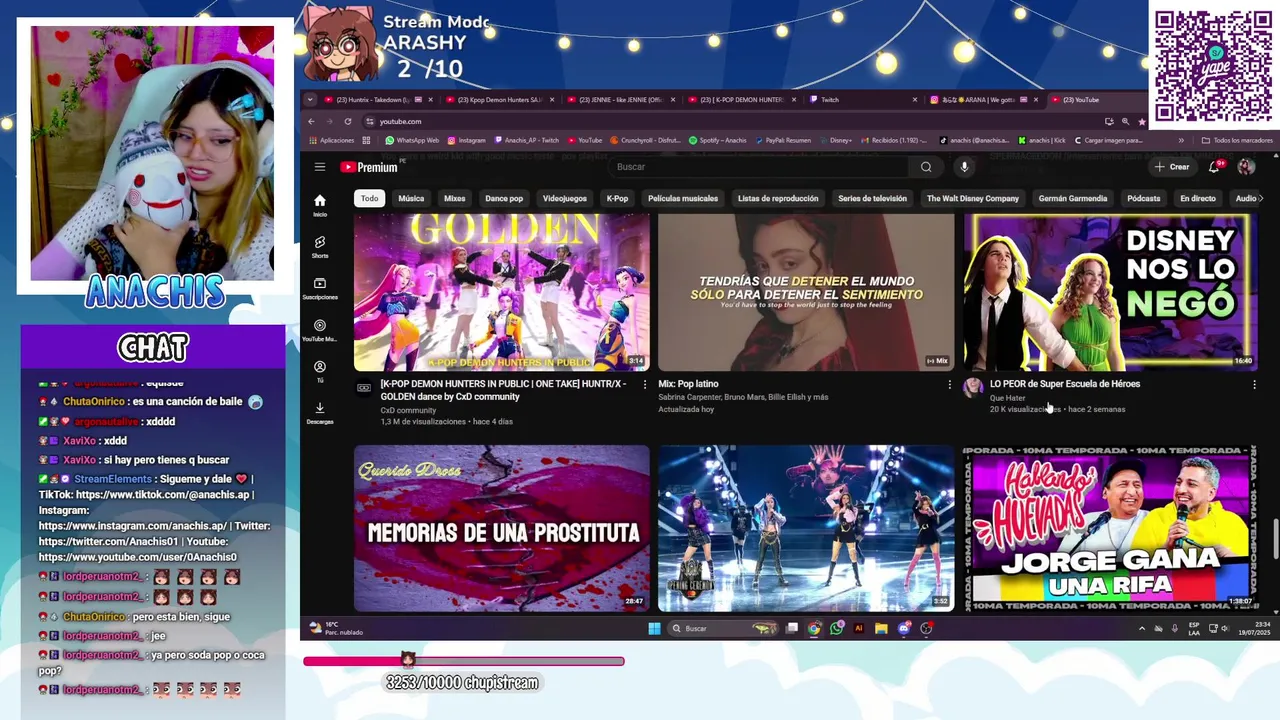1280x720 pixels.
Task: Open the YouTube account avatar menu
Action: click(x=1246, y=167)
